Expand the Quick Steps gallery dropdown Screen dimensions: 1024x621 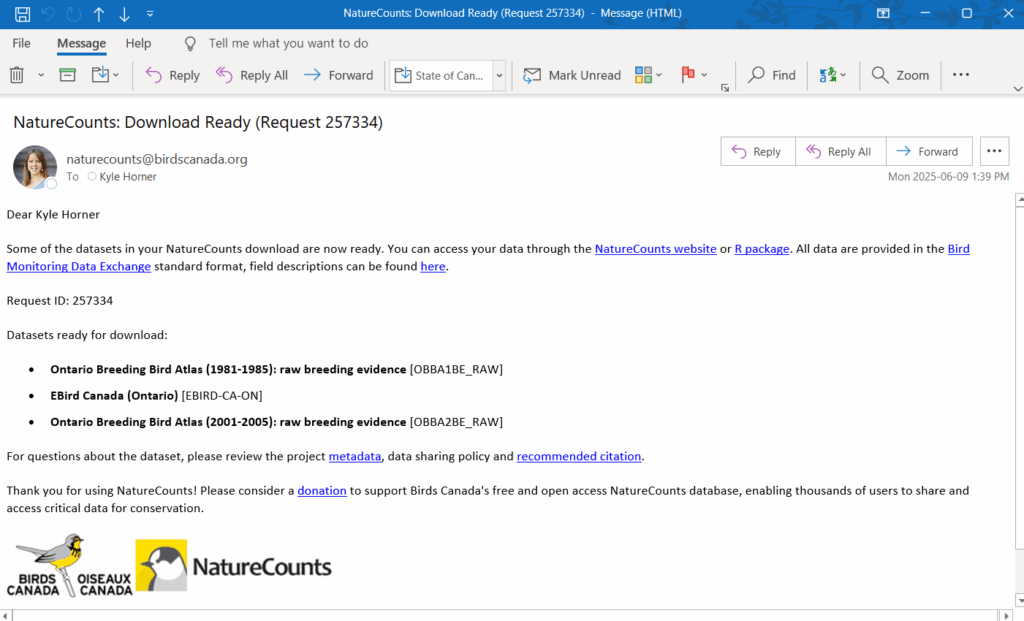(500, 75)
